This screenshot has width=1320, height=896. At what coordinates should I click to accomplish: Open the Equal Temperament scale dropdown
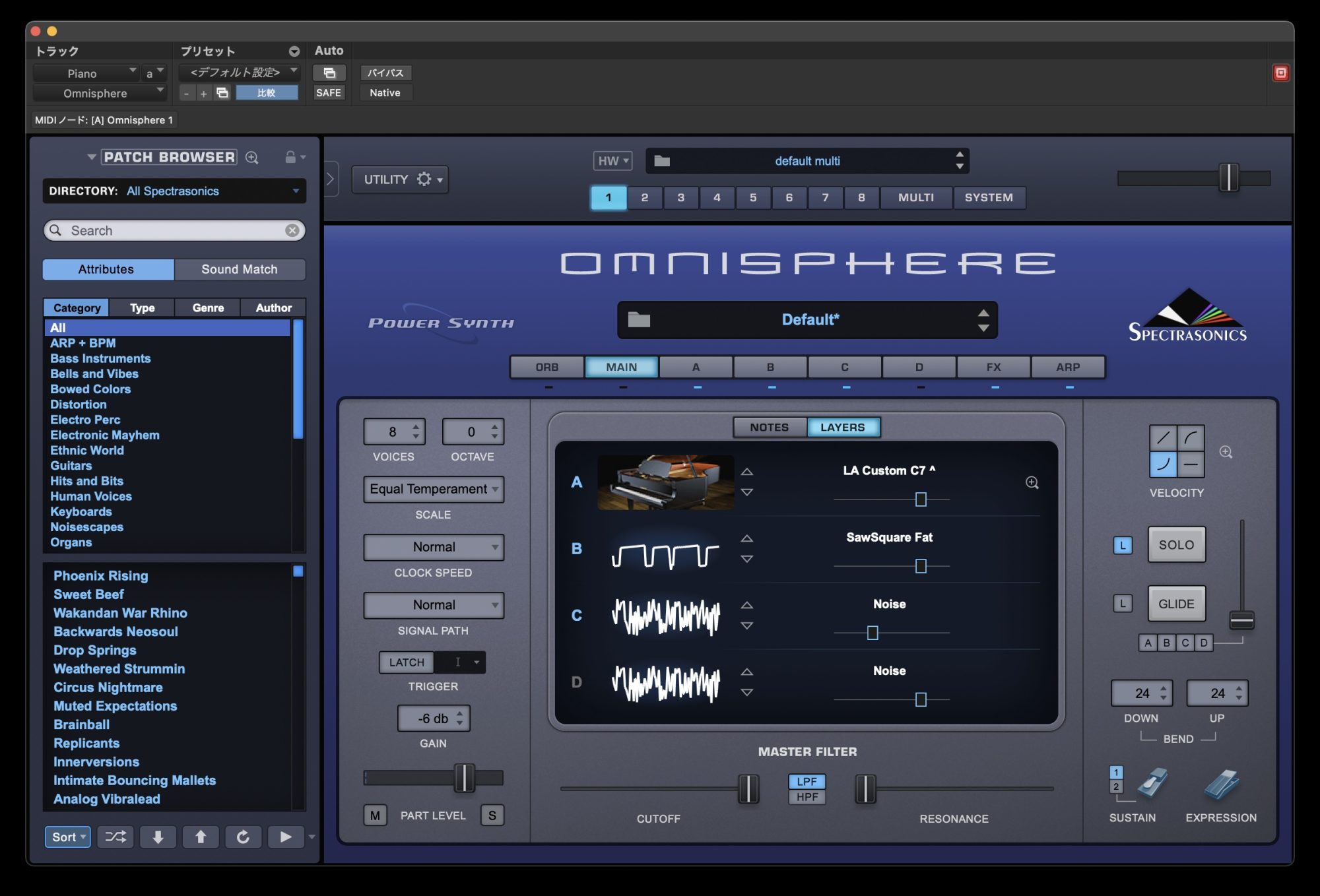[x=434, y=489]
